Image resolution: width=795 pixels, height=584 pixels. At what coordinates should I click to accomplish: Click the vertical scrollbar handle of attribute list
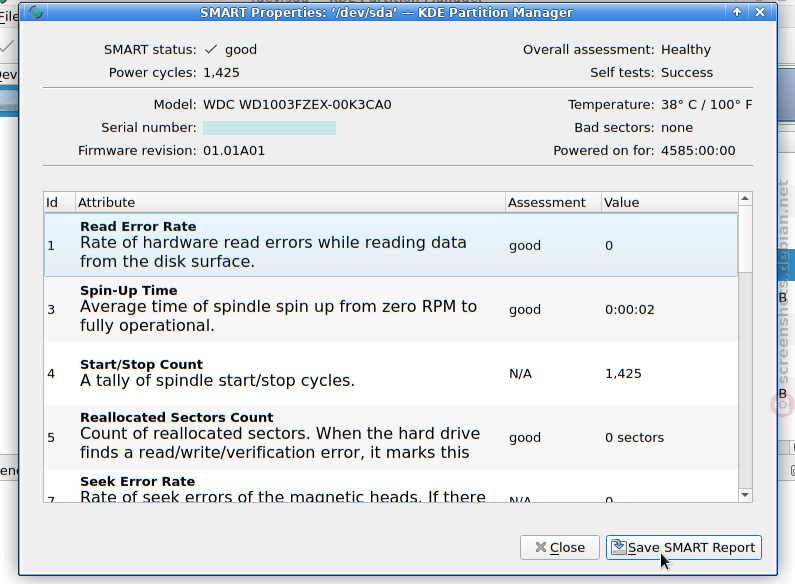[745, 239]
